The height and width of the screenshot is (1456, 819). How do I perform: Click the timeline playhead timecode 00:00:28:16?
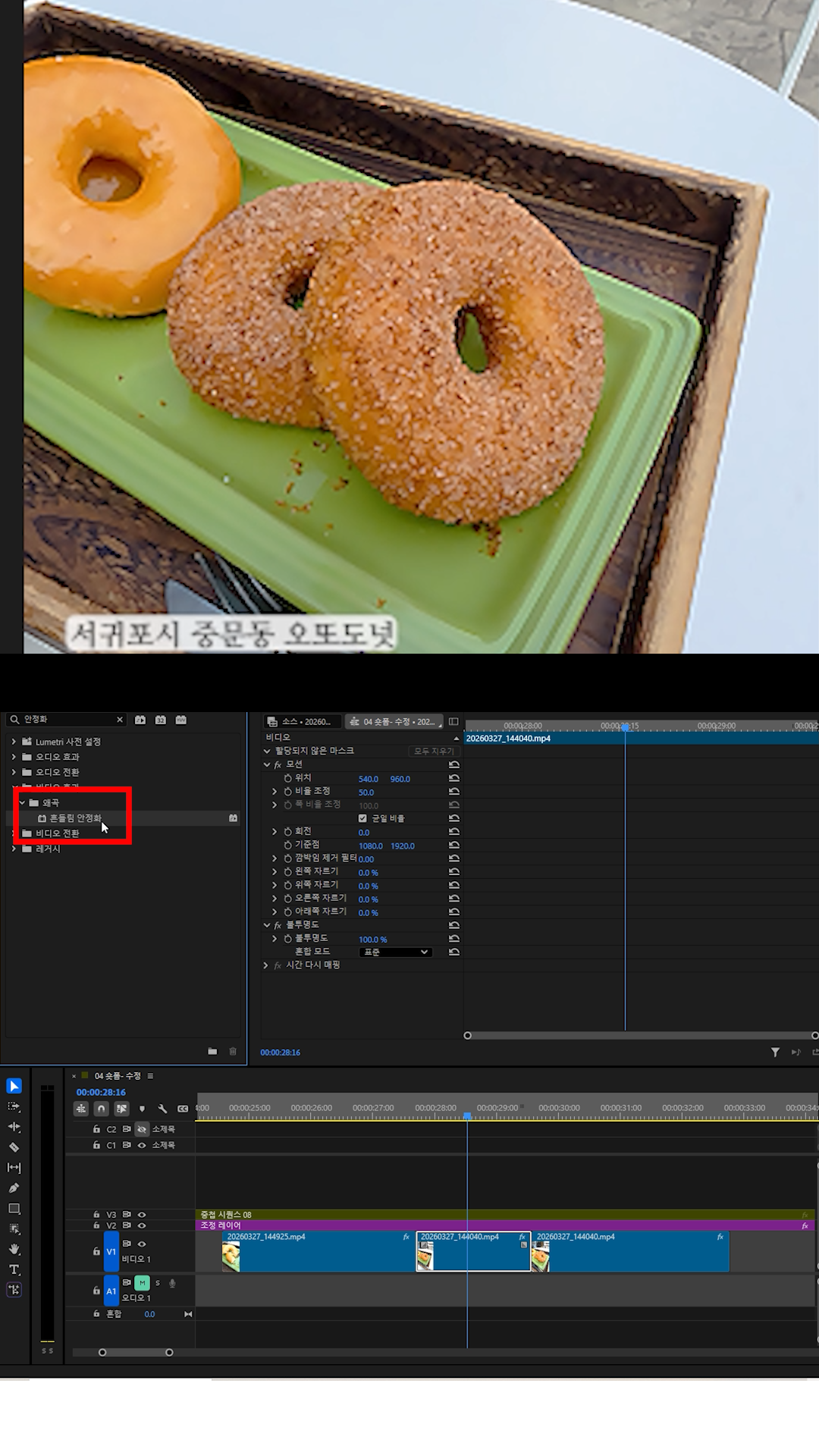point(101,1093)
